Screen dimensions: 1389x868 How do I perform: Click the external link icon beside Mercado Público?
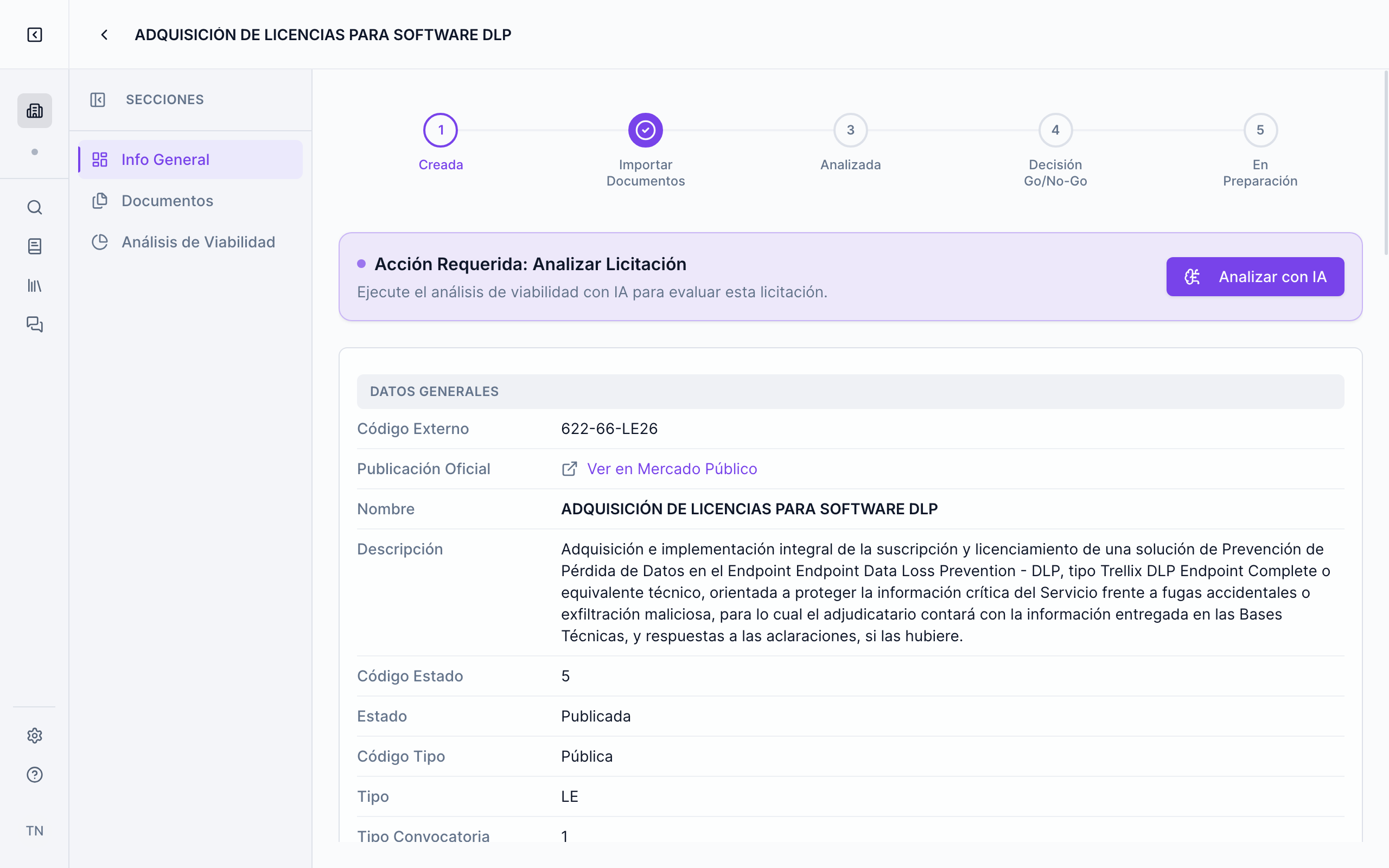pos(569,469)
